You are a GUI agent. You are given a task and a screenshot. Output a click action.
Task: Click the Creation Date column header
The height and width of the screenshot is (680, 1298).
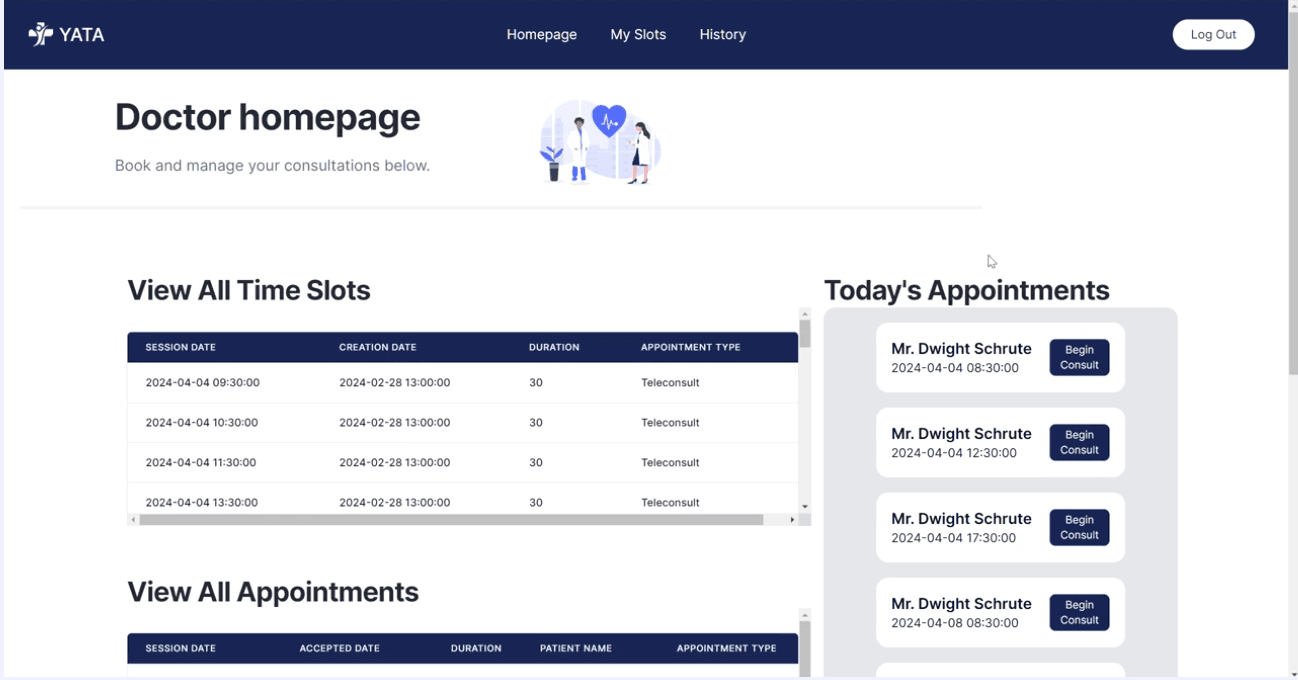378,348
